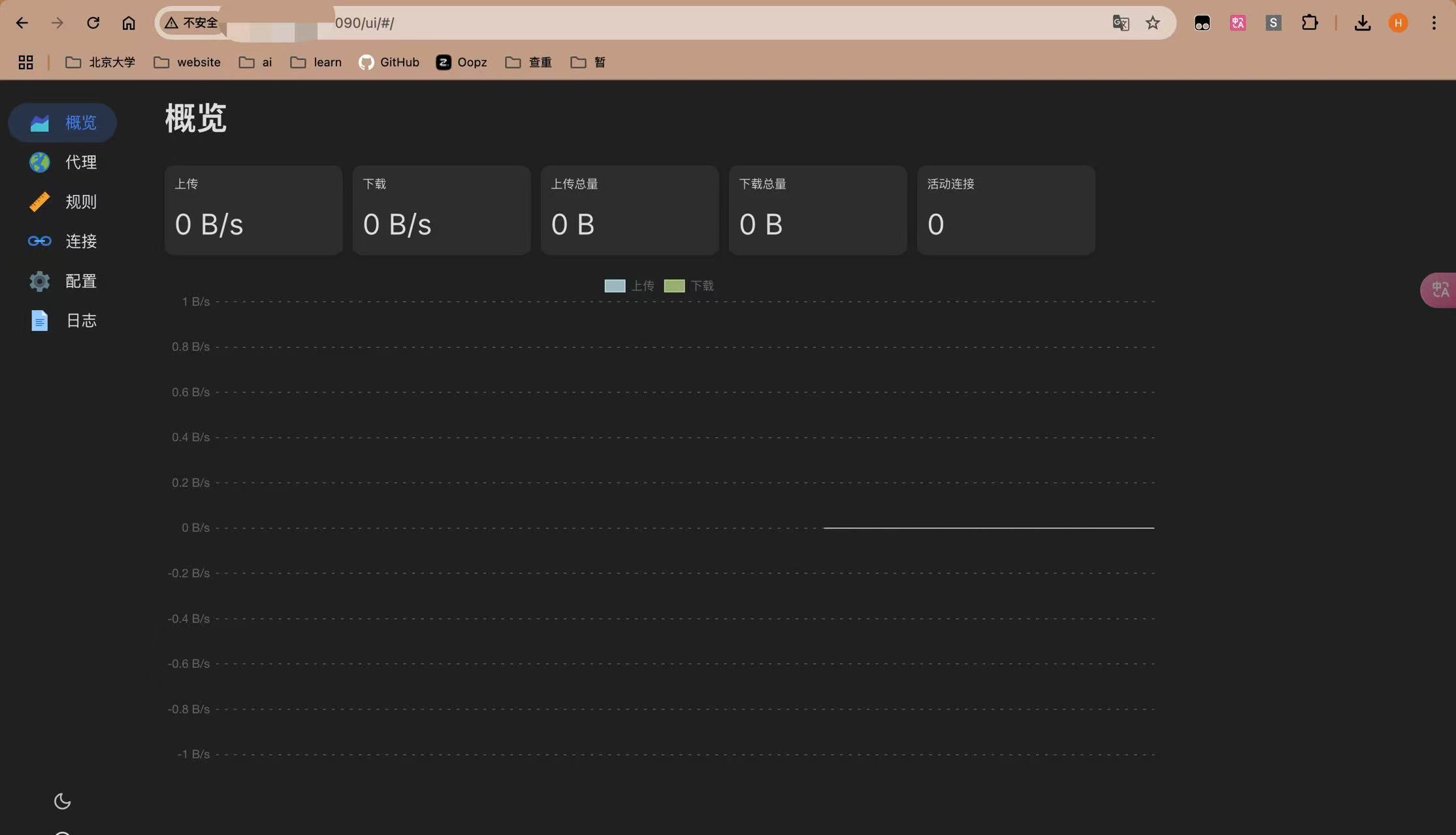Open the browser extensions puzzle menu

[x=1309, y=23]
